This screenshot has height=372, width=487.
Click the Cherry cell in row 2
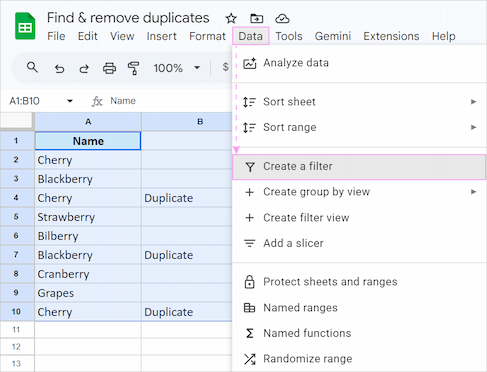pyautogui.click(x=88, y=160)
